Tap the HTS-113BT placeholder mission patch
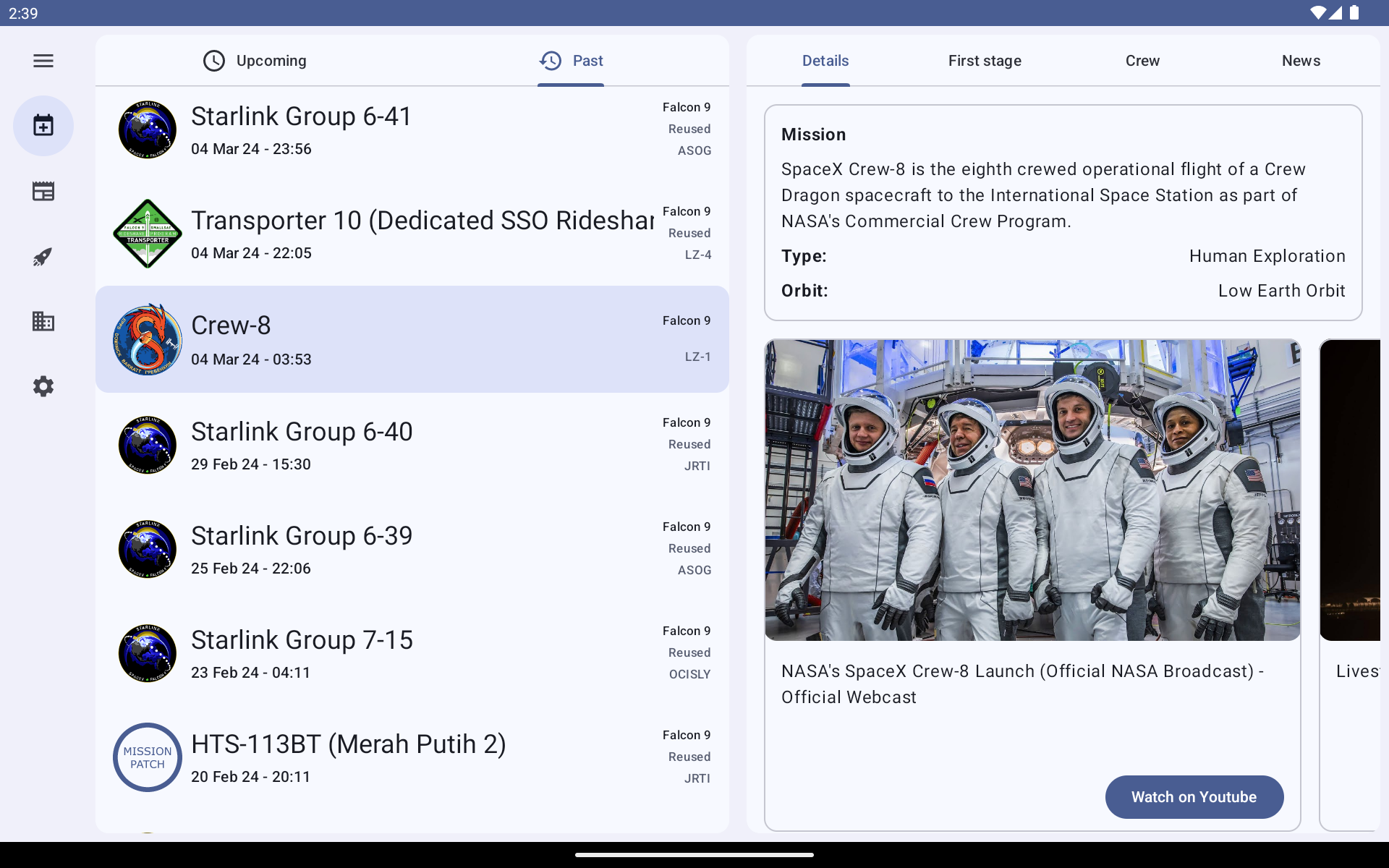Viewport: 1389px width, 868px height. pos(148,757)
